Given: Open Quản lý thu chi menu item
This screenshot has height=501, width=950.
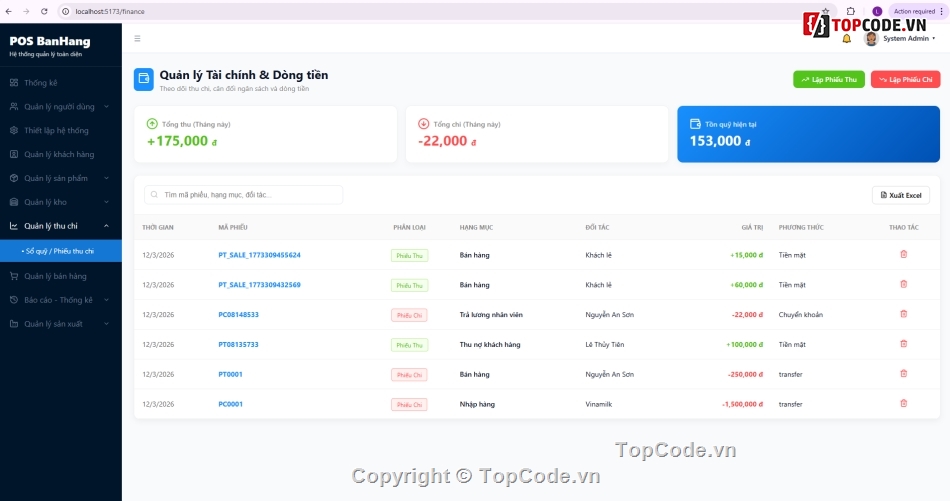Looking at the screenshot, I should (61, 226).
